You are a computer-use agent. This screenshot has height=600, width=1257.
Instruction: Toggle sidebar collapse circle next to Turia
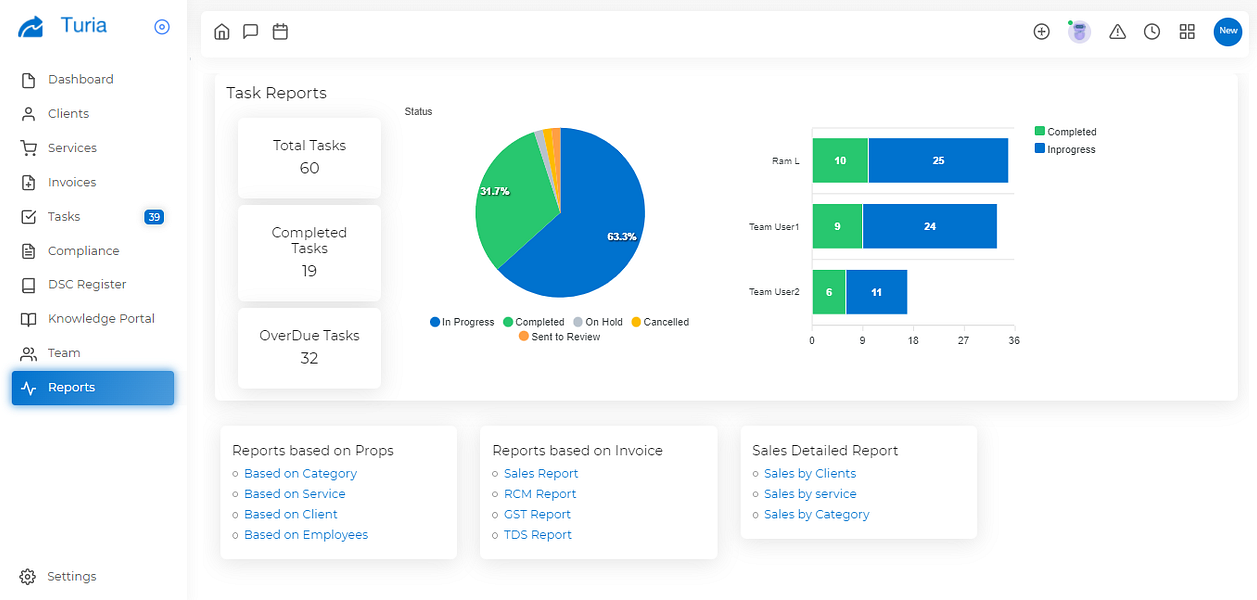point(162,27)
